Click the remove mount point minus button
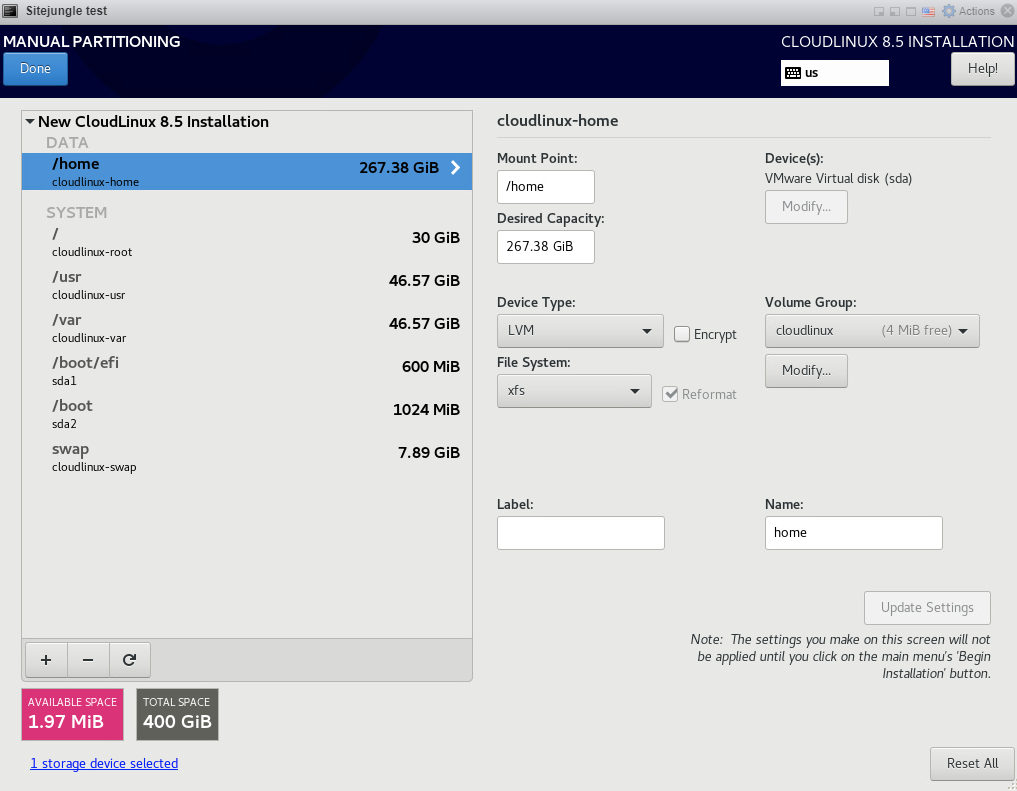Image resolution: width=1017 pixels, height=791 pixels. coord(88,660)
